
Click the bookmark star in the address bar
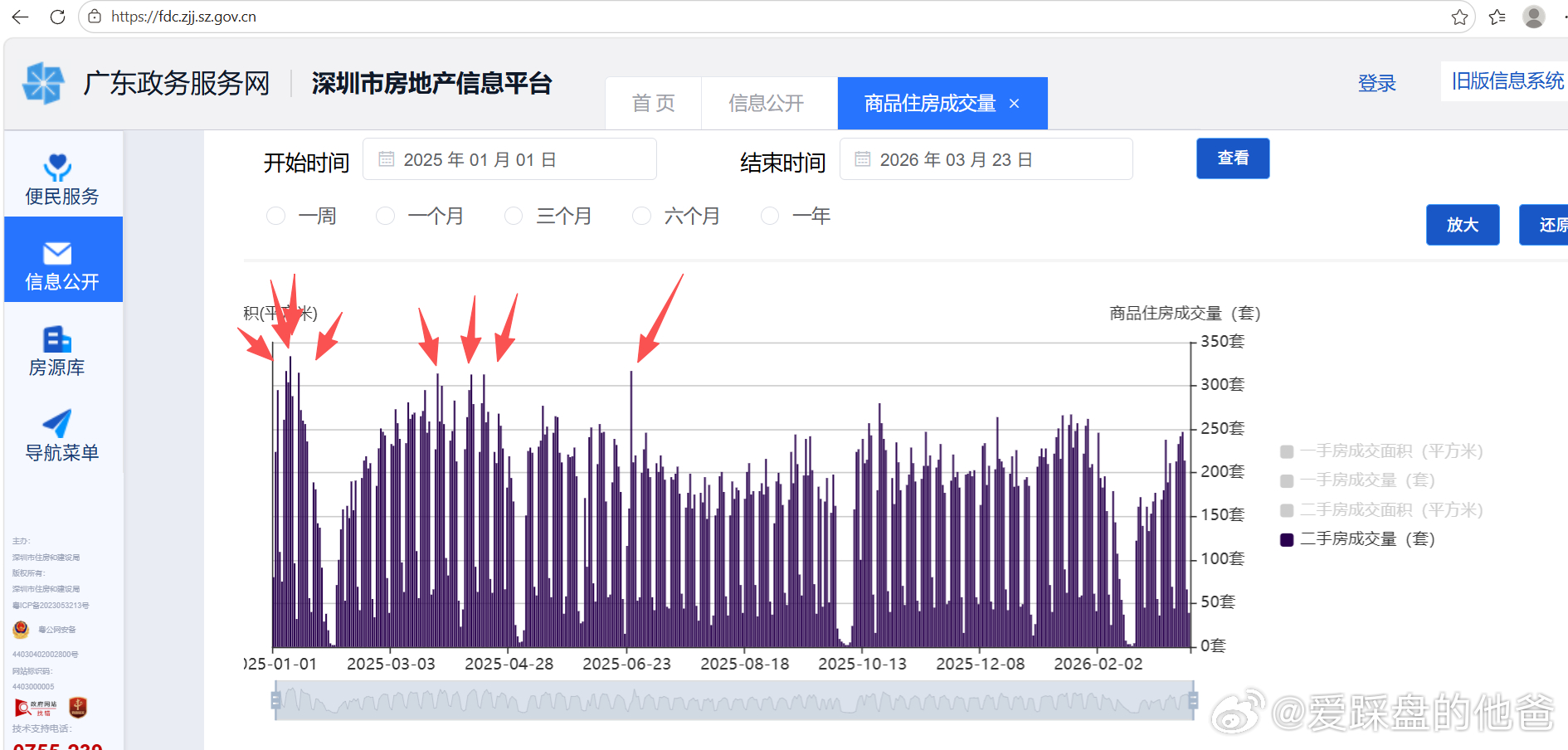(1458, 17)
